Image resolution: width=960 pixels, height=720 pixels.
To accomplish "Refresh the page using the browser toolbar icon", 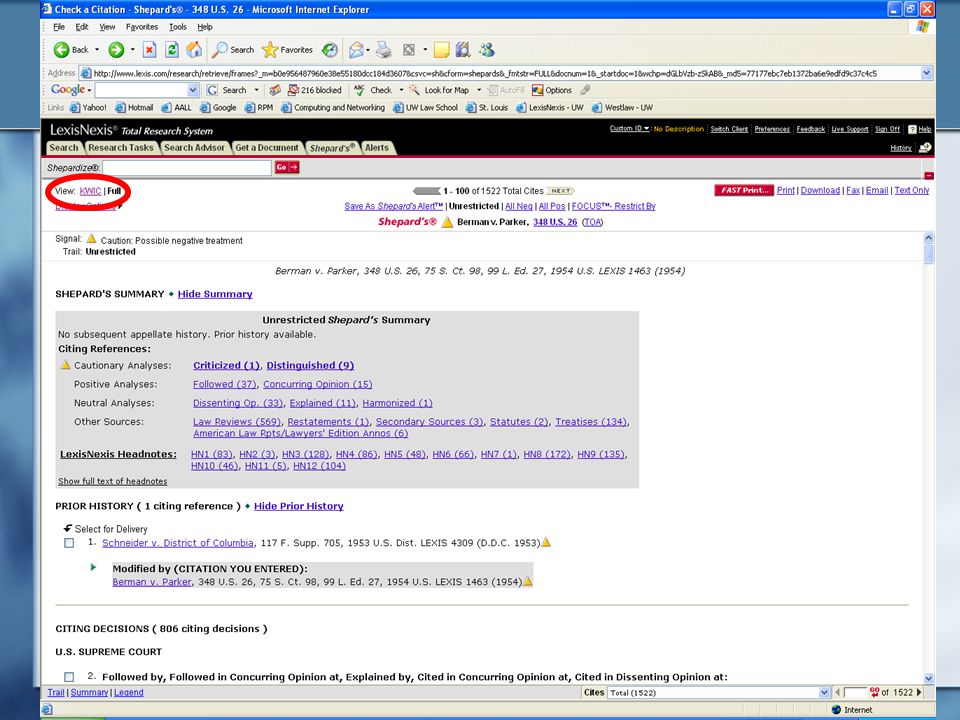I will tap(172, 50).
